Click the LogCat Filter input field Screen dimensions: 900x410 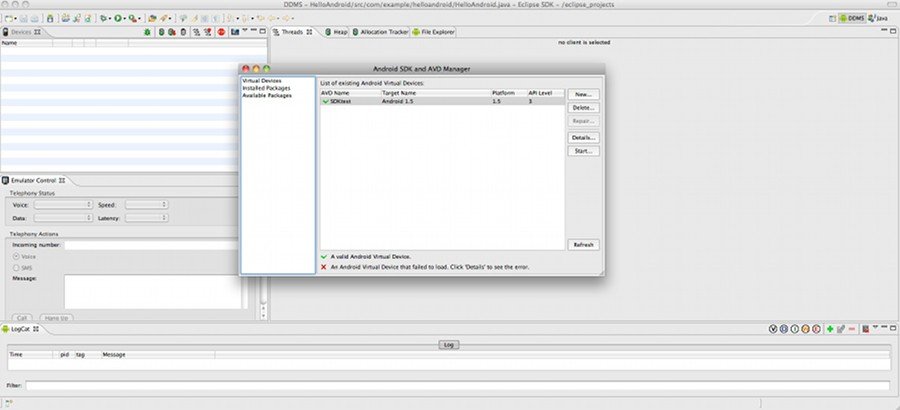point(457,386)
